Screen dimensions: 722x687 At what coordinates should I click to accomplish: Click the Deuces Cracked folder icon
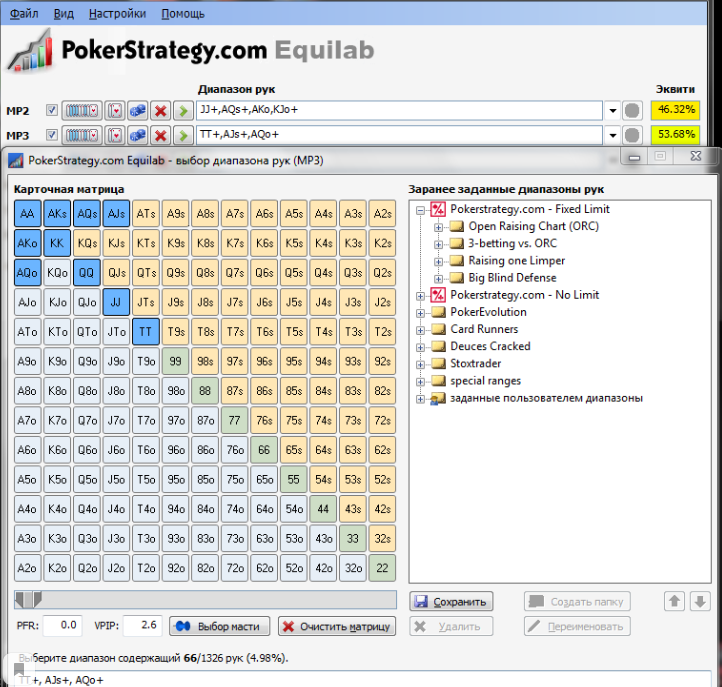pyautogui.click(x=438, y=347)
